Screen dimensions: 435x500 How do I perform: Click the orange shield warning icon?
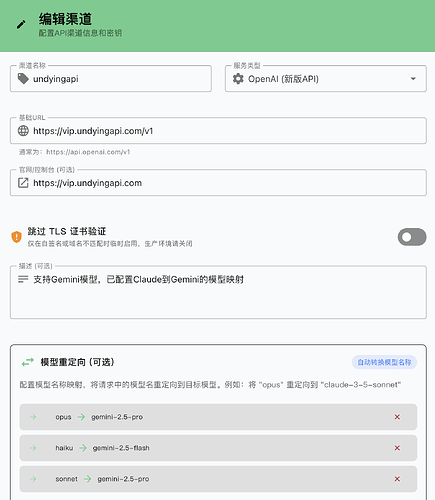pyautogui.click(x=16, y=237)
